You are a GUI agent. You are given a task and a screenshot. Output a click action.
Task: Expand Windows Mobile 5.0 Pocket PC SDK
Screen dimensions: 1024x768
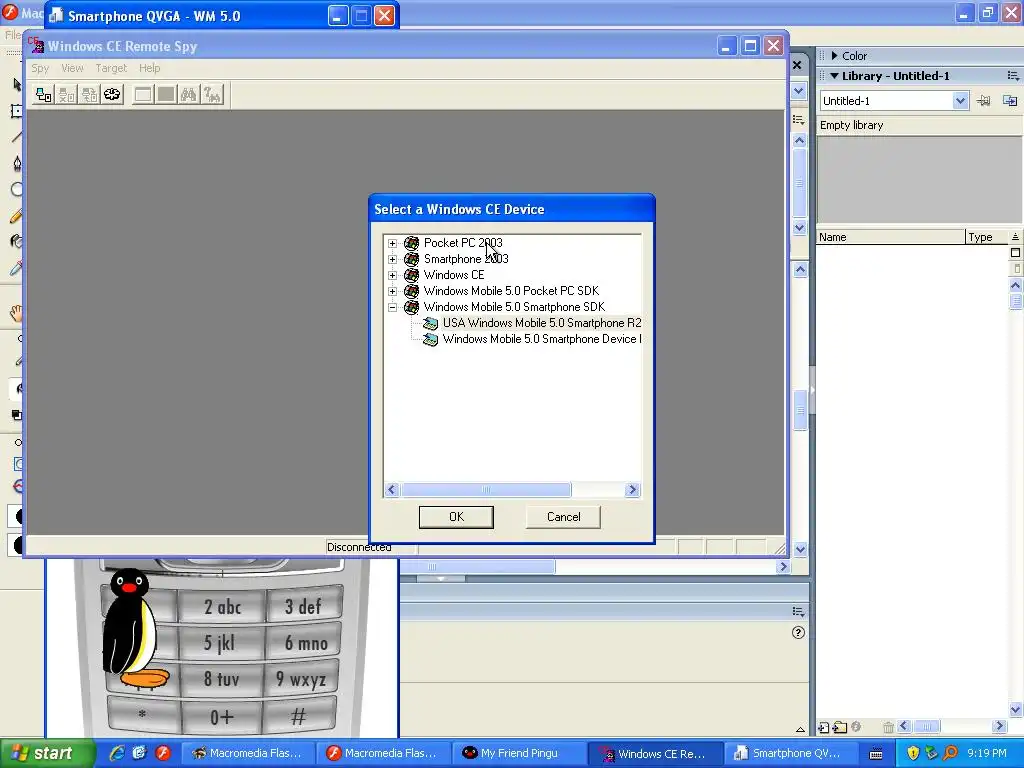(392, 291)
